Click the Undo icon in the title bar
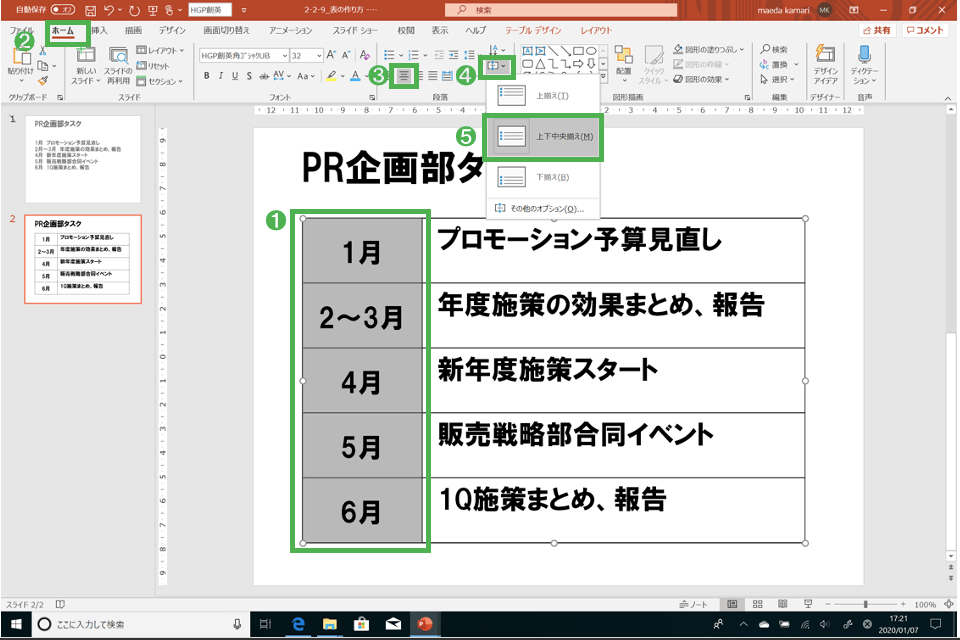This screenshot has width=960, height=640. (x=109, y=10)
